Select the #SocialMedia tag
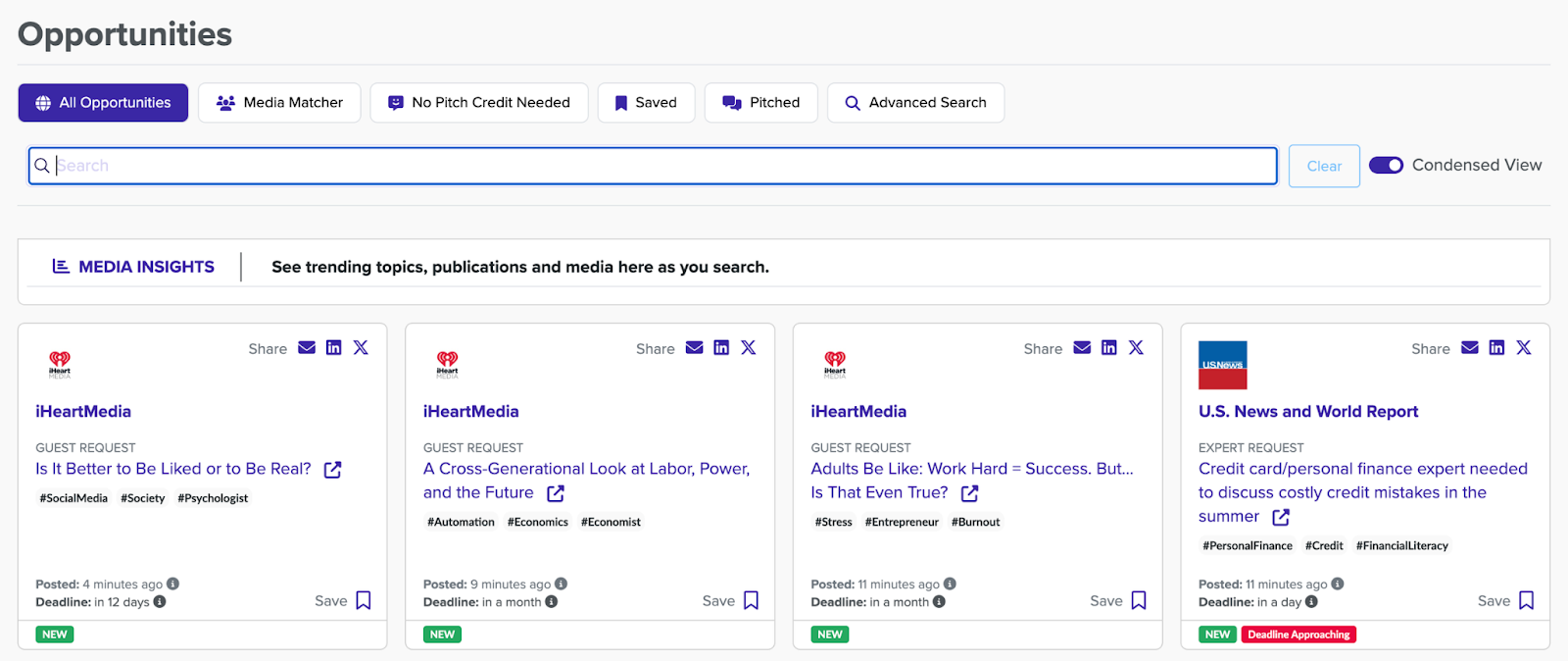1568x661 pixels. (x=73, y=498)
